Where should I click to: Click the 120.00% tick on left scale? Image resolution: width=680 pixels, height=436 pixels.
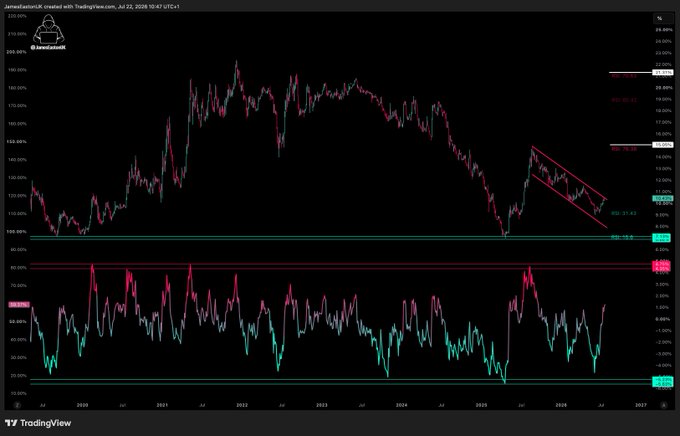click(17, 196)
